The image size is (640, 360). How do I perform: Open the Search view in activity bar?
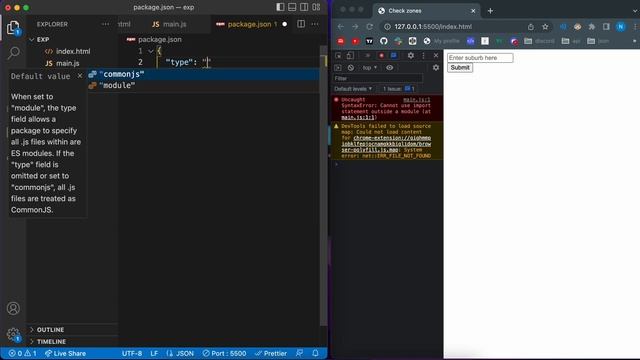[13, 53]
